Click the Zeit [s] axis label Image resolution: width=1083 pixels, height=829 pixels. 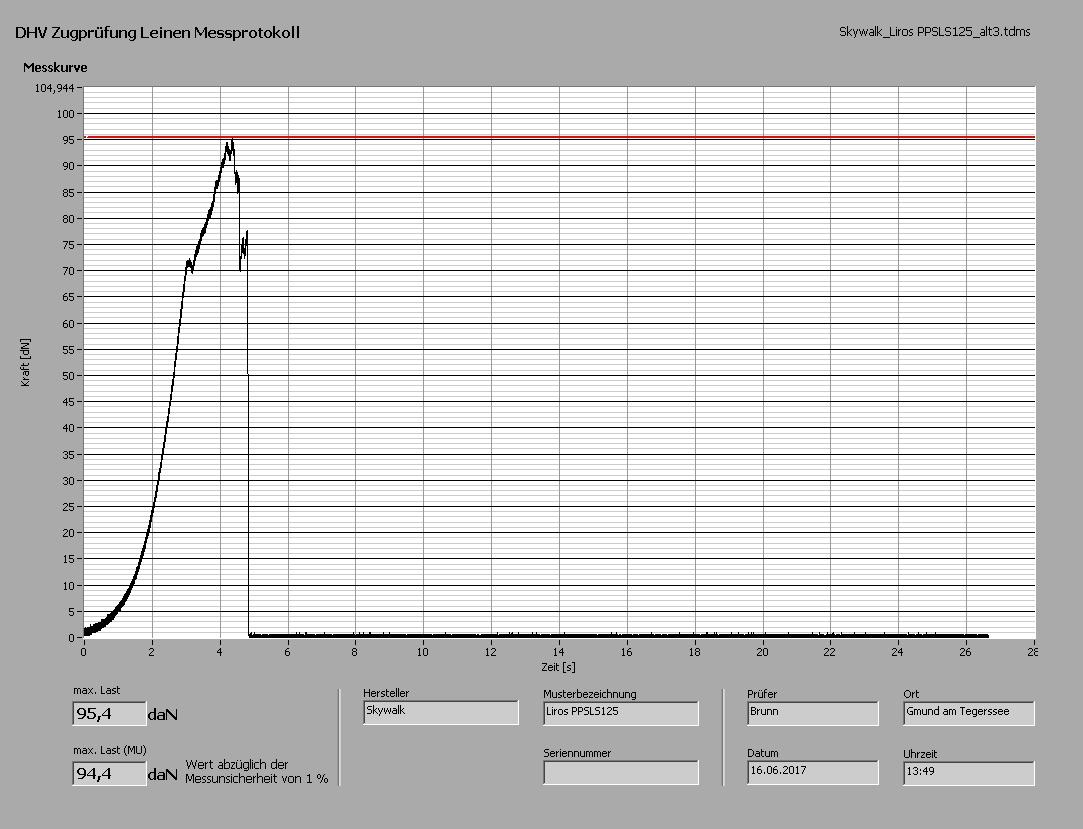coord(558,667)
